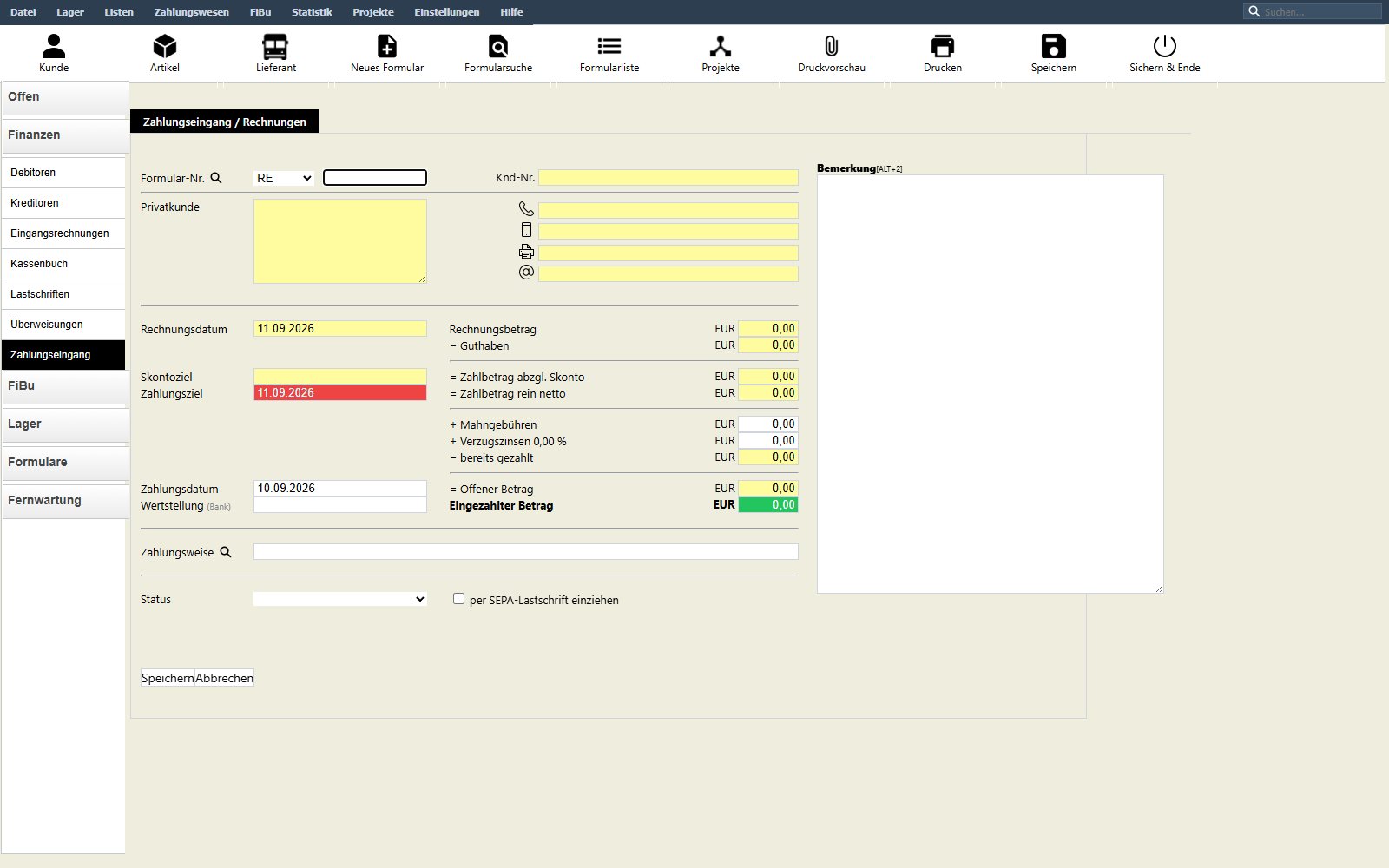Open the Kunde customer icon

pos(54,46)
